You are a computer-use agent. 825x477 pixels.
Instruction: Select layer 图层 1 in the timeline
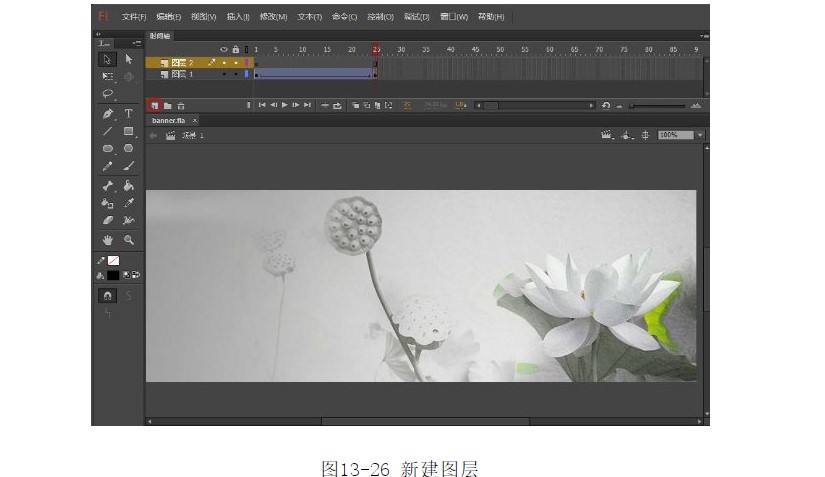click(181, 74)
